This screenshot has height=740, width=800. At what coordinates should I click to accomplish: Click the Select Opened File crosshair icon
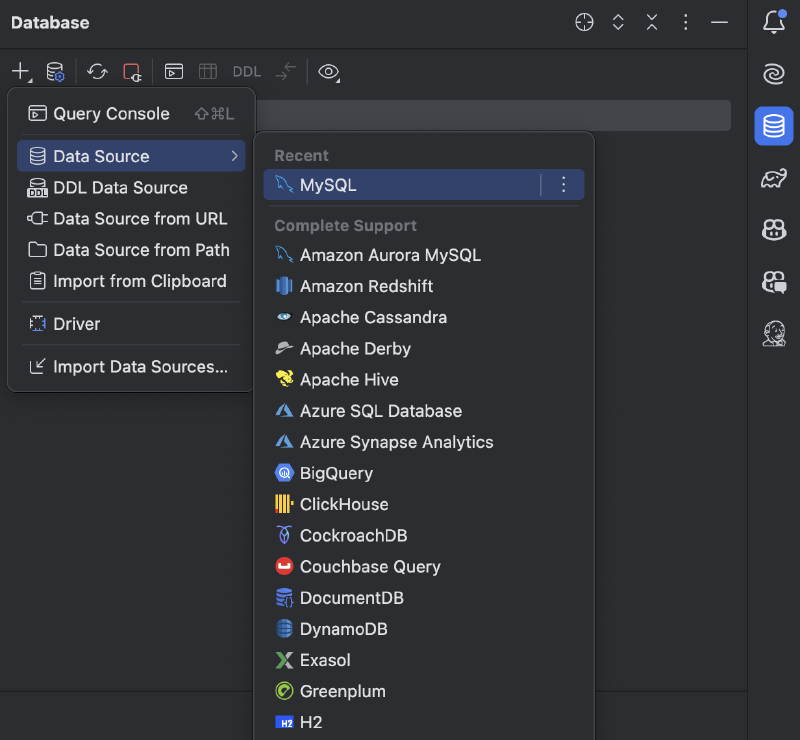[584, 22]
